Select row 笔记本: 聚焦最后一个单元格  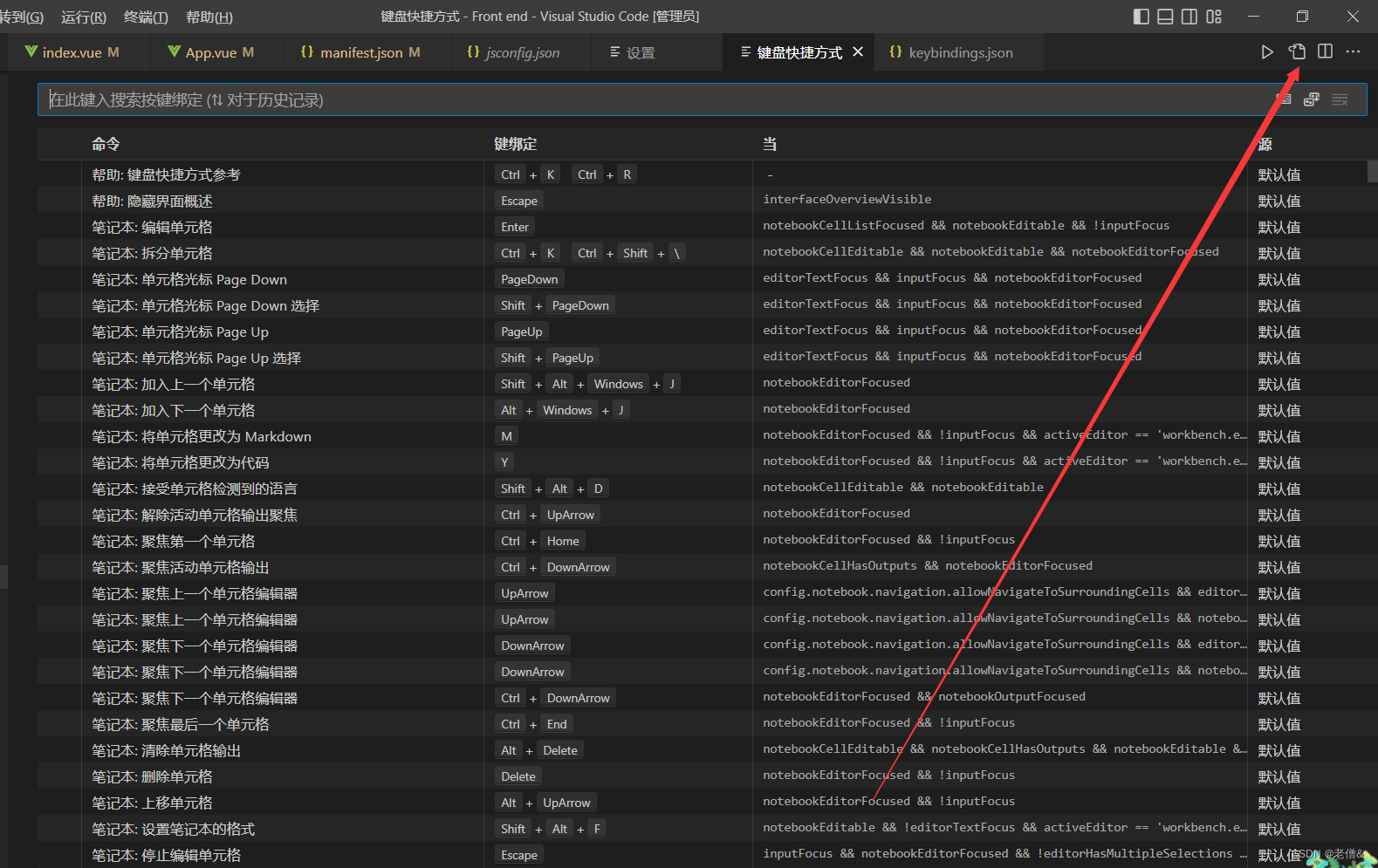(x=703, y=724)
